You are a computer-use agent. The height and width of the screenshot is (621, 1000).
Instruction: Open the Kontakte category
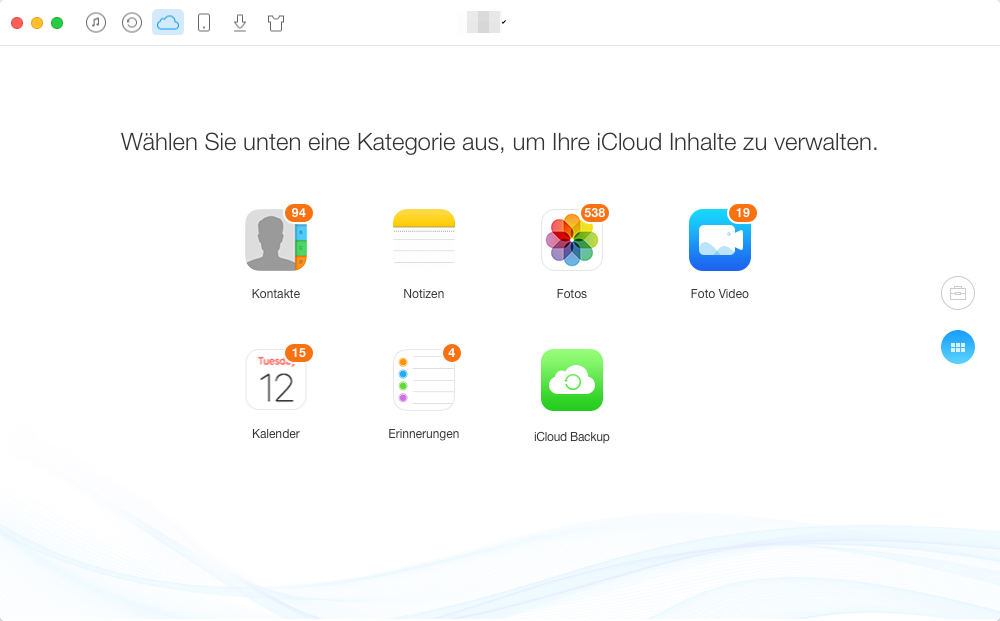click(276, 240)
